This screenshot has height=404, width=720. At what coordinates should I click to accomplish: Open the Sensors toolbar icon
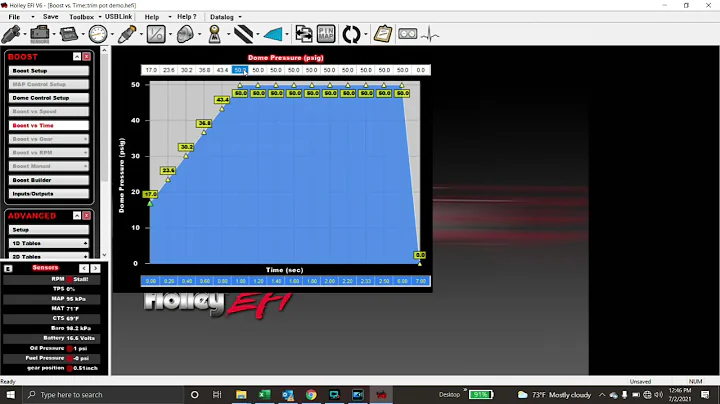(x=39, y=34)
